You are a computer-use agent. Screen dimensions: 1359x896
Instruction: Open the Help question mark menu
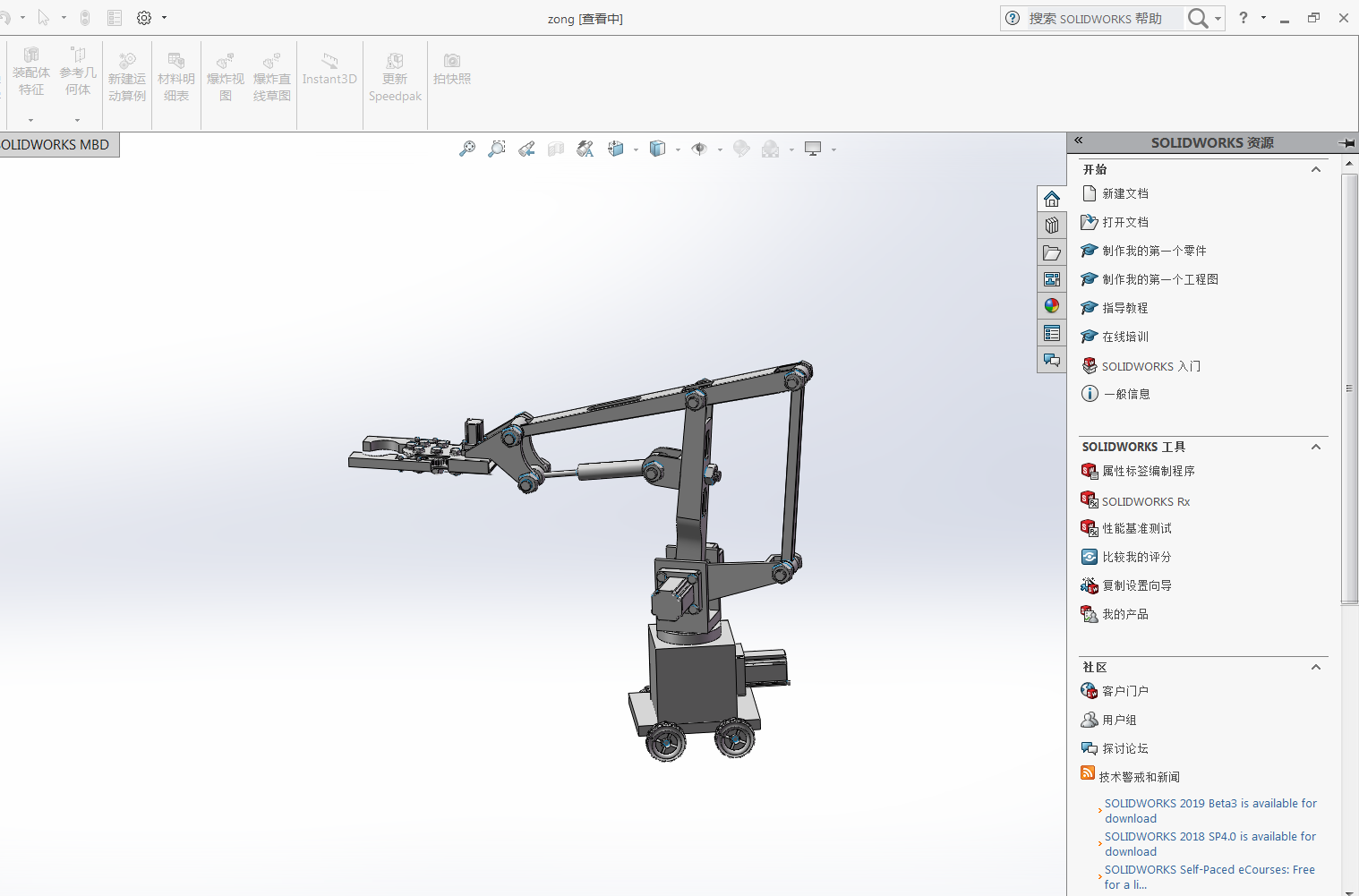[x=1244, y=18]
